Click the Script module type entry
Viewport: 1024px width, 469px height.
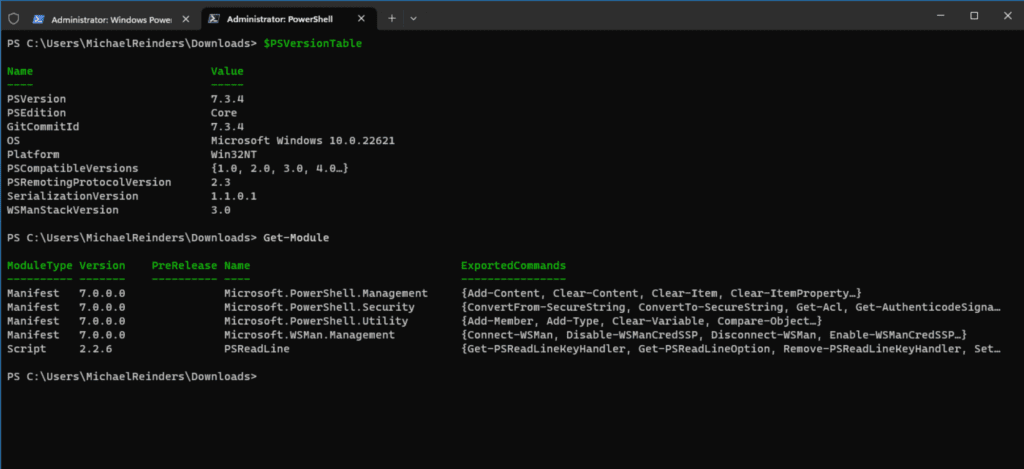(27, 349)
